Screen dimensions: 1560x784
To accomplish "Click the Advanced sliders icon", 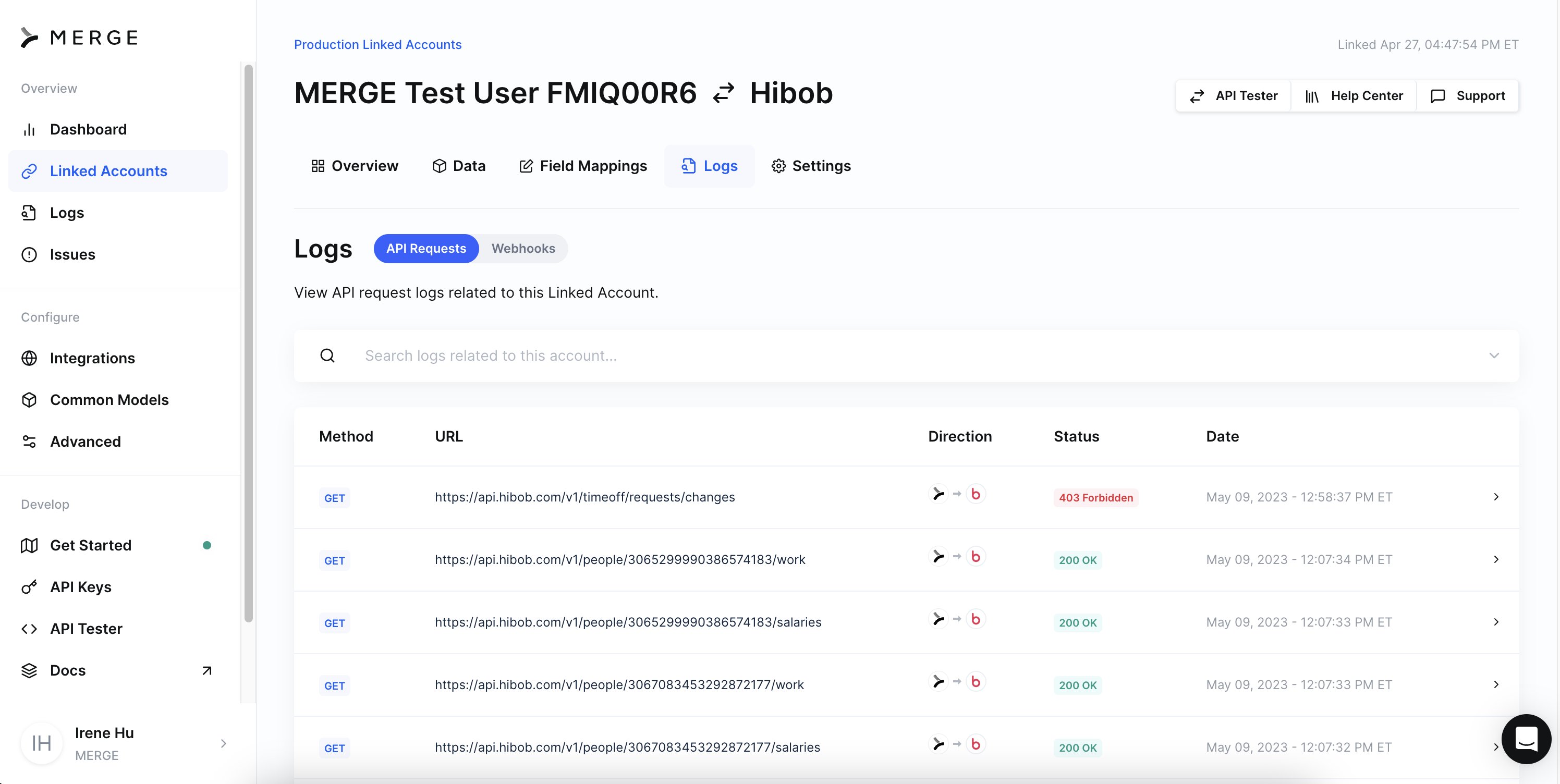I will [29, 442].
